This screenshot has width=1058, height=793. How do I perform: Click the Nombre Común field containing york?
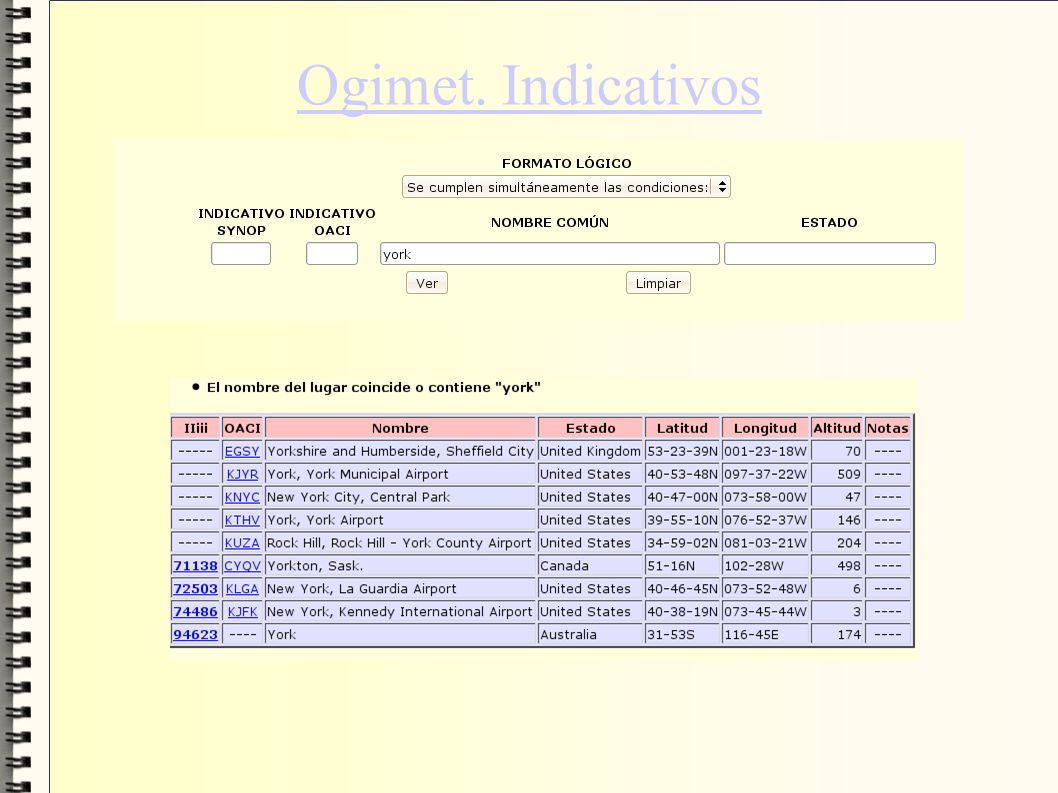549,254
